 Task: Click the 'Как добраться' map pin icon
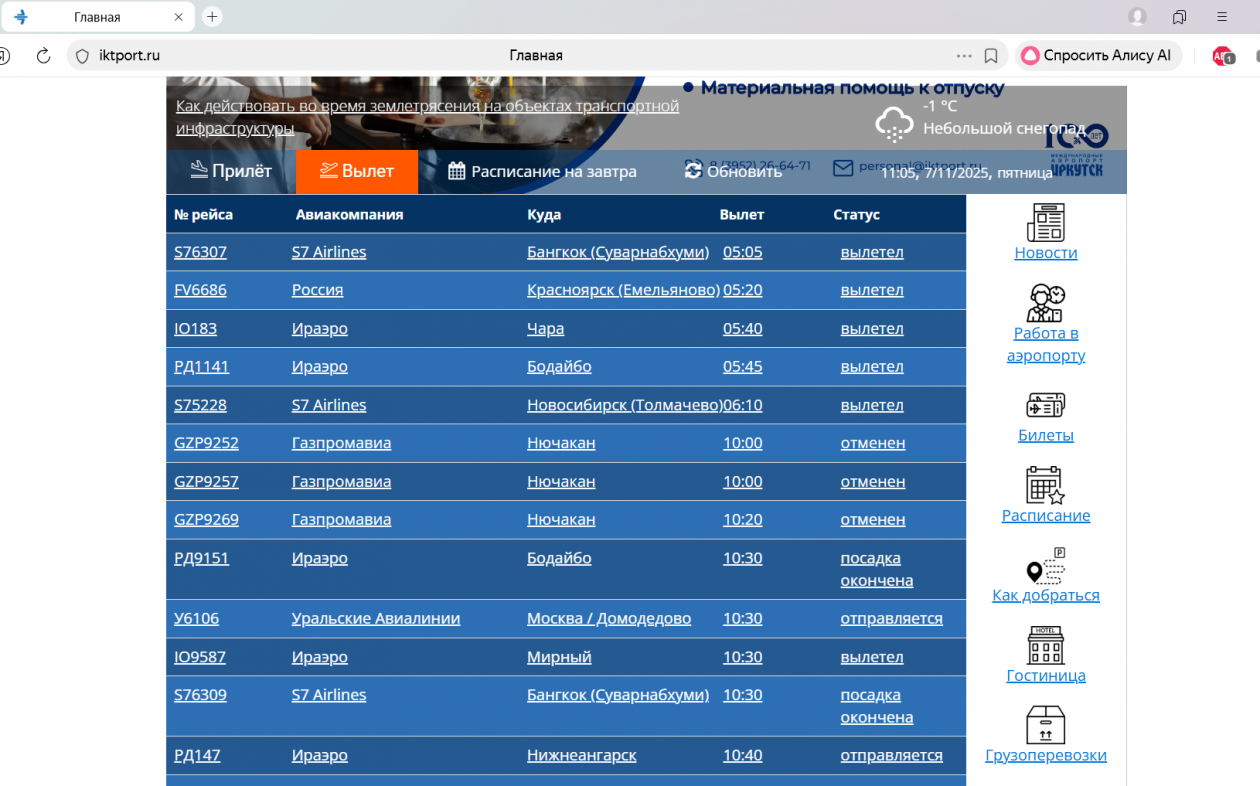(1045, 566)
